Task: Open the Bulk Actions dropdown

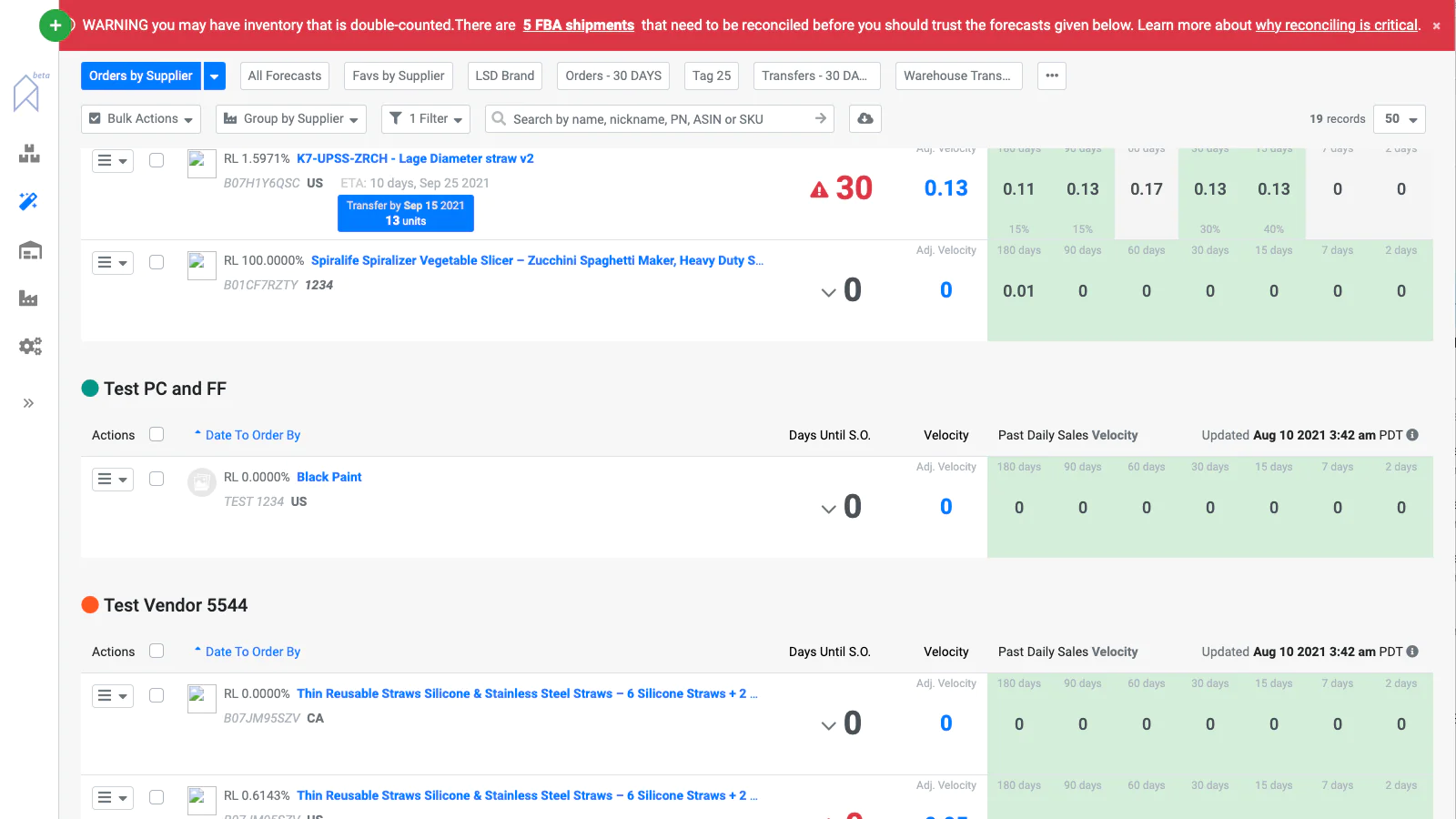Action: [x=141, y=119]
